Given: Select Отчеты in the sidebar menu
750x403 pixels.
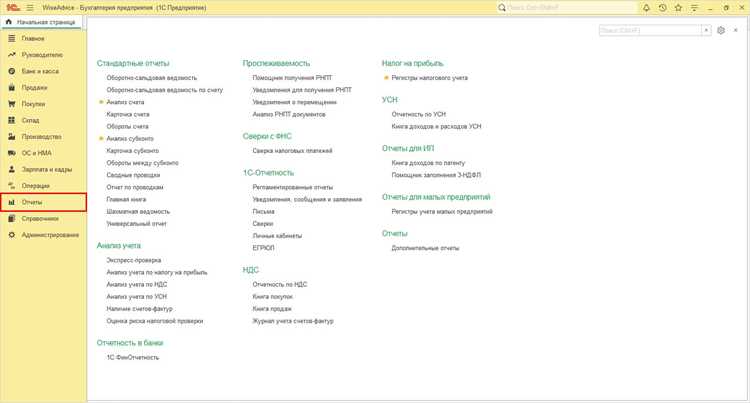Looking at the screenshot, I should tap(43, 202).
